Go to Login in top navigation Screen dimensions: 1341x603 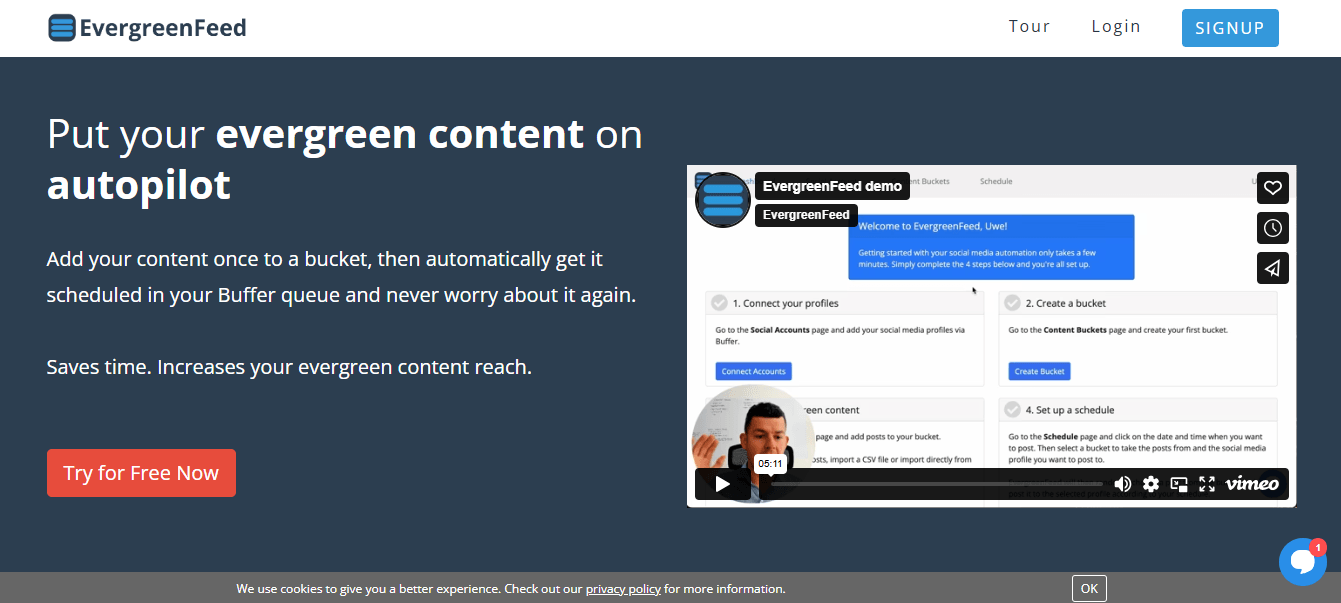[1116, 27]
